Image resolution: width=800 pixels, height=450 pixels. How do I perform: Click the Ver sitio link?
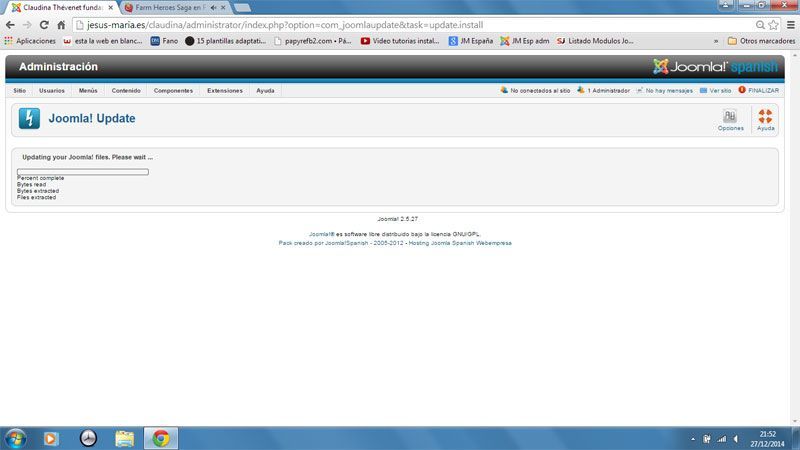[x=715, y=90]
